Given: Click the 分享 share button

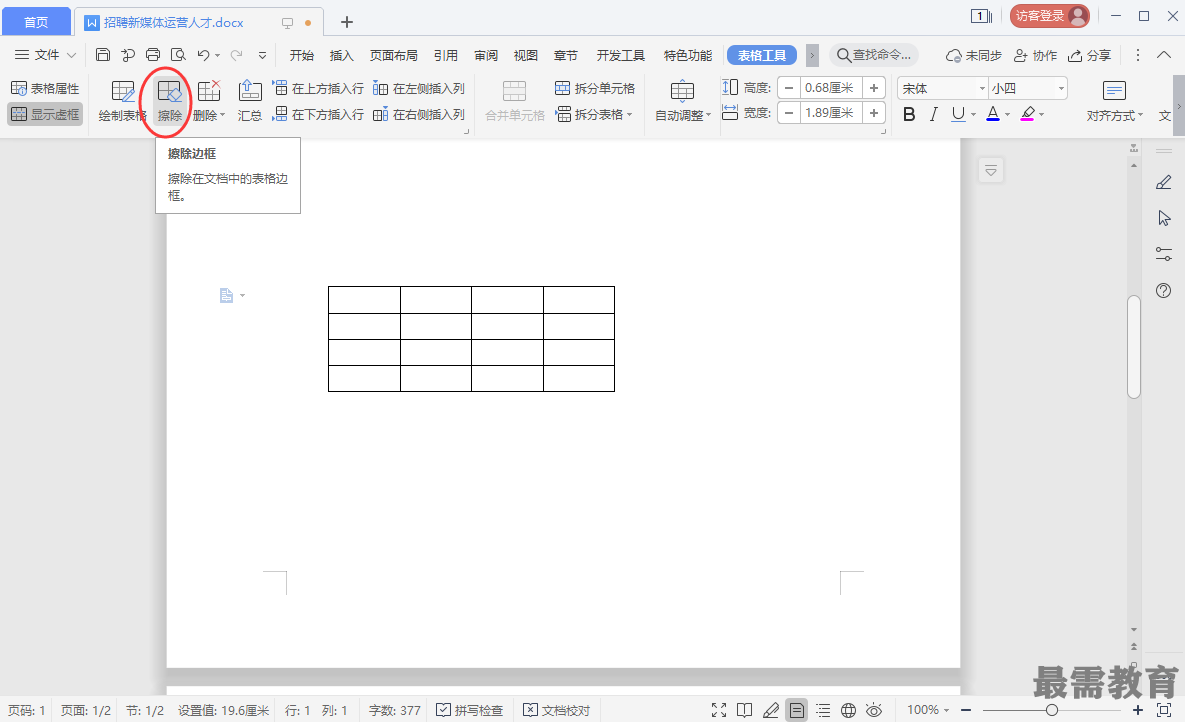Looking at the screenshot, I should 1089,55.
